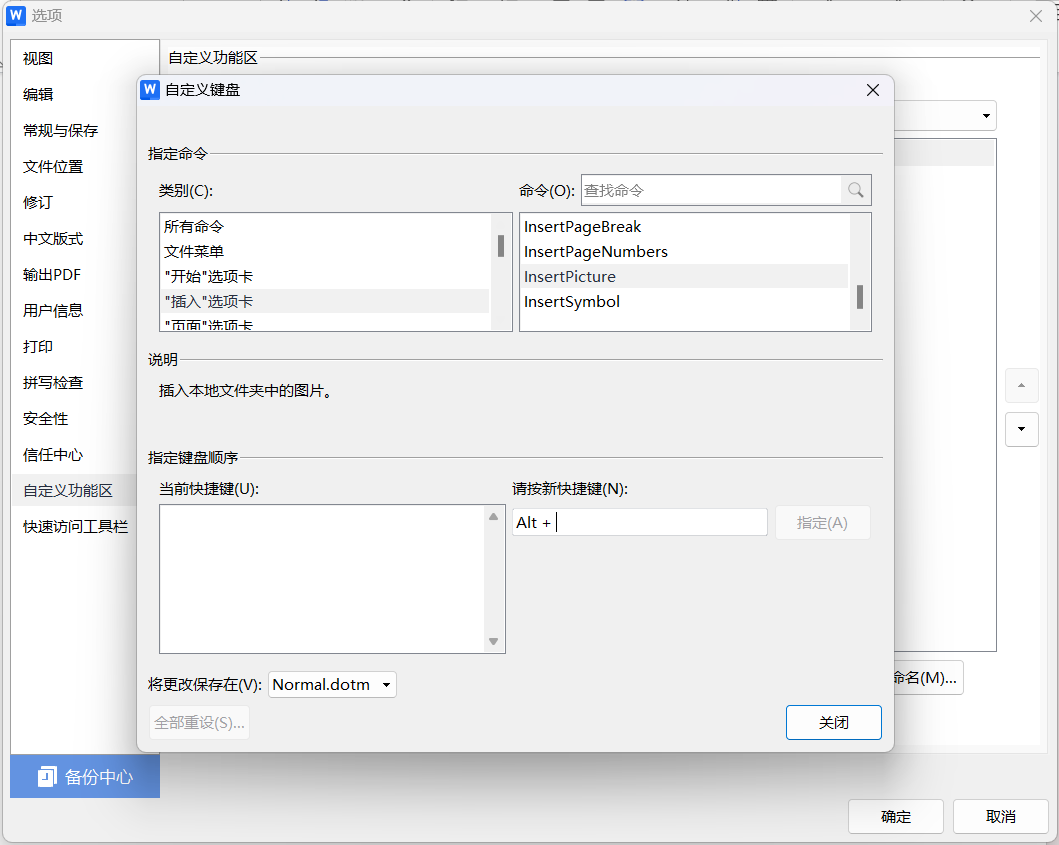Switch to 输出PDF settings
The height and width of the screenshot is (845, 1059).
pyautogui.click(x=52, y=275)
